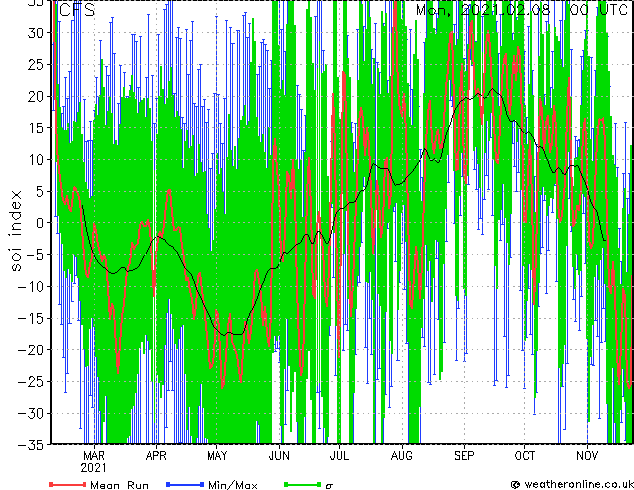Click the 30 y-axis value

point(36,33)
